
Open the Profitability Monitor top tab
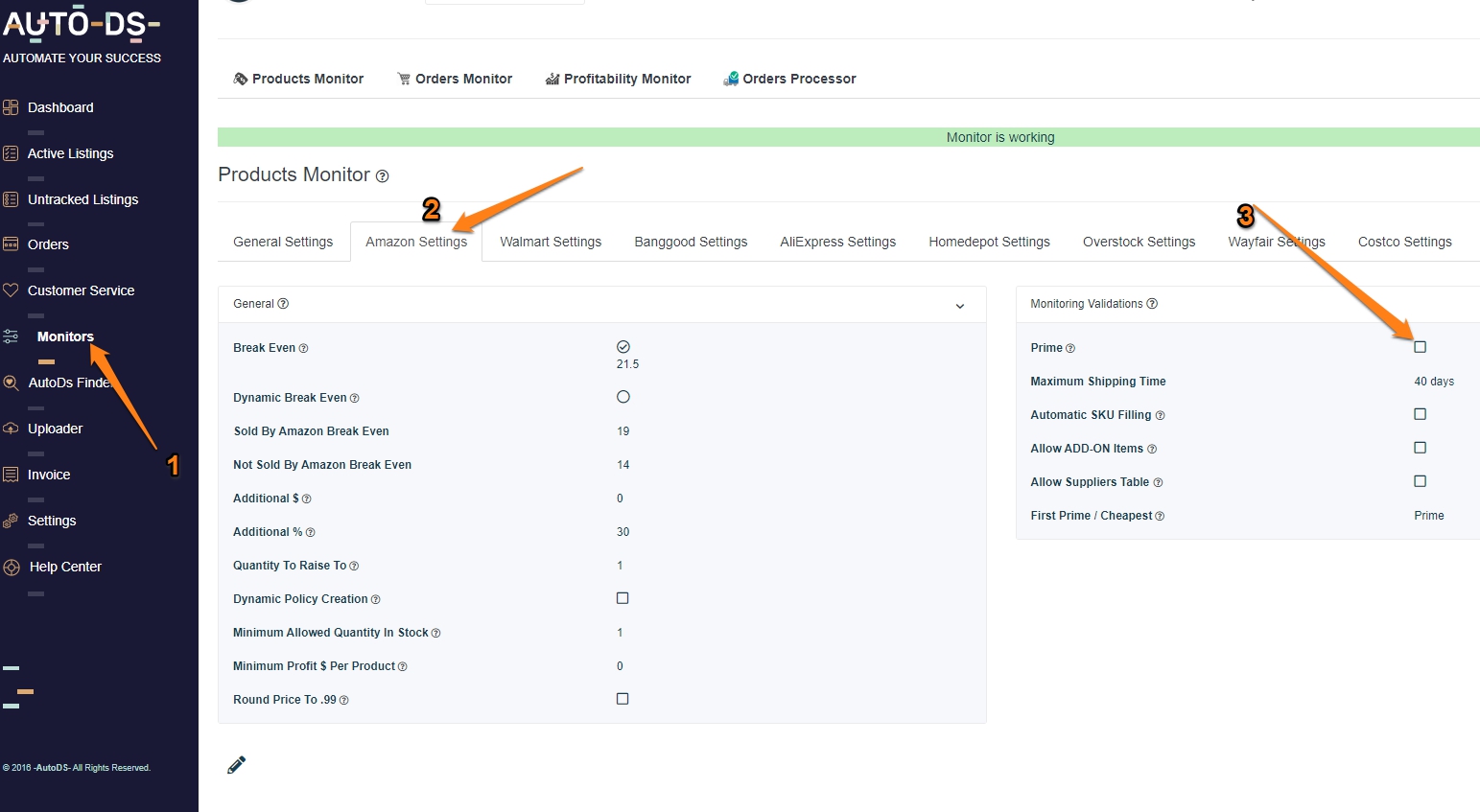point(618,79)
